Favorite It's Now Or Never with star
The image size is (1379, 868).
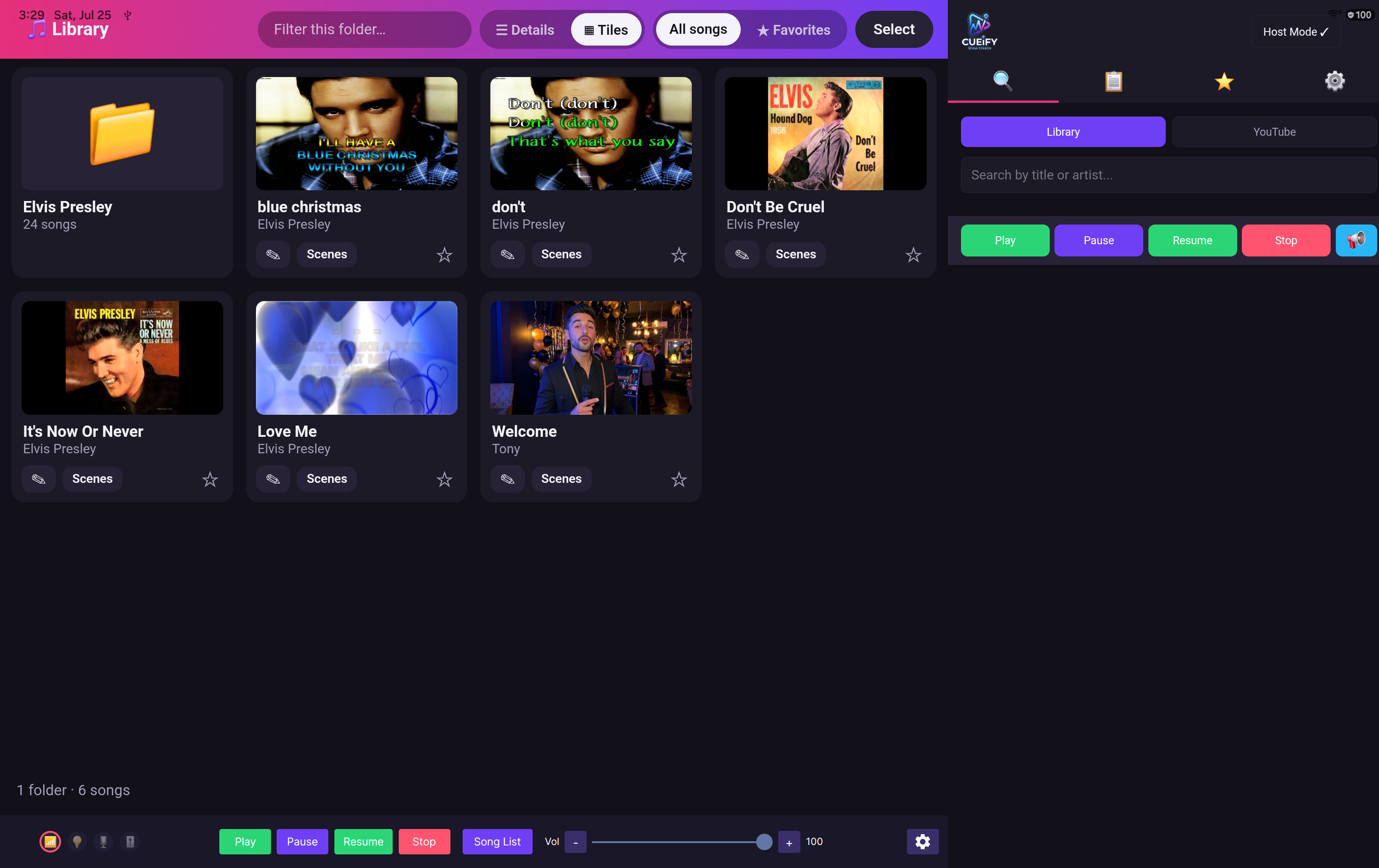[x=210, y=479]
